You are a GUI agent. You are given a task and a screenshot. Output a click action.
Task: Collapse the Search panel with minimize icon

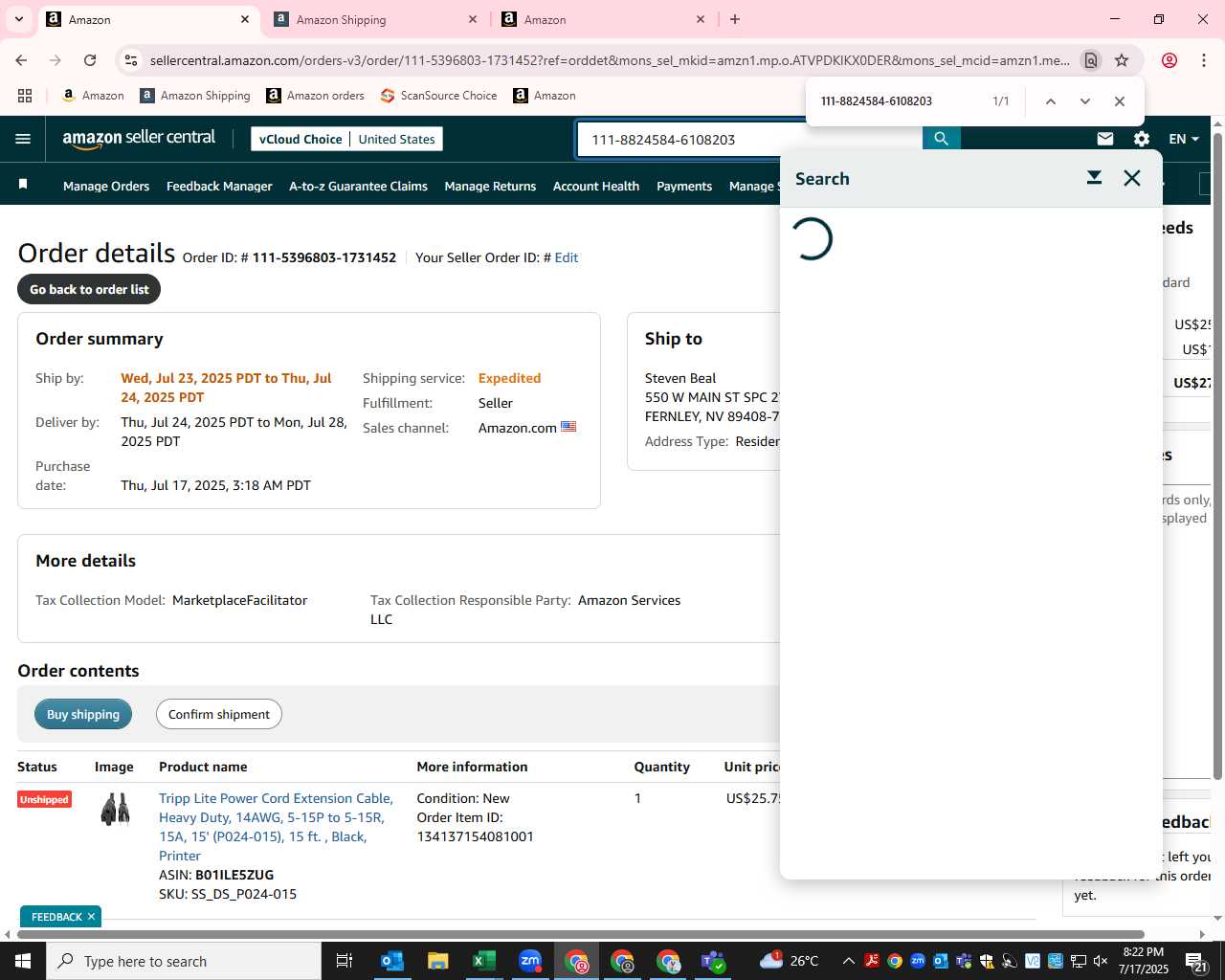[x=1094, y=178]
